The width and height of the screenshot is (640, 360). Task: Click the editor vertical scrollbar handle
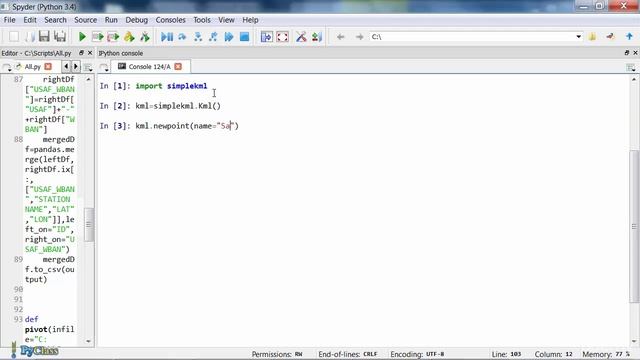tap(89, 224)
